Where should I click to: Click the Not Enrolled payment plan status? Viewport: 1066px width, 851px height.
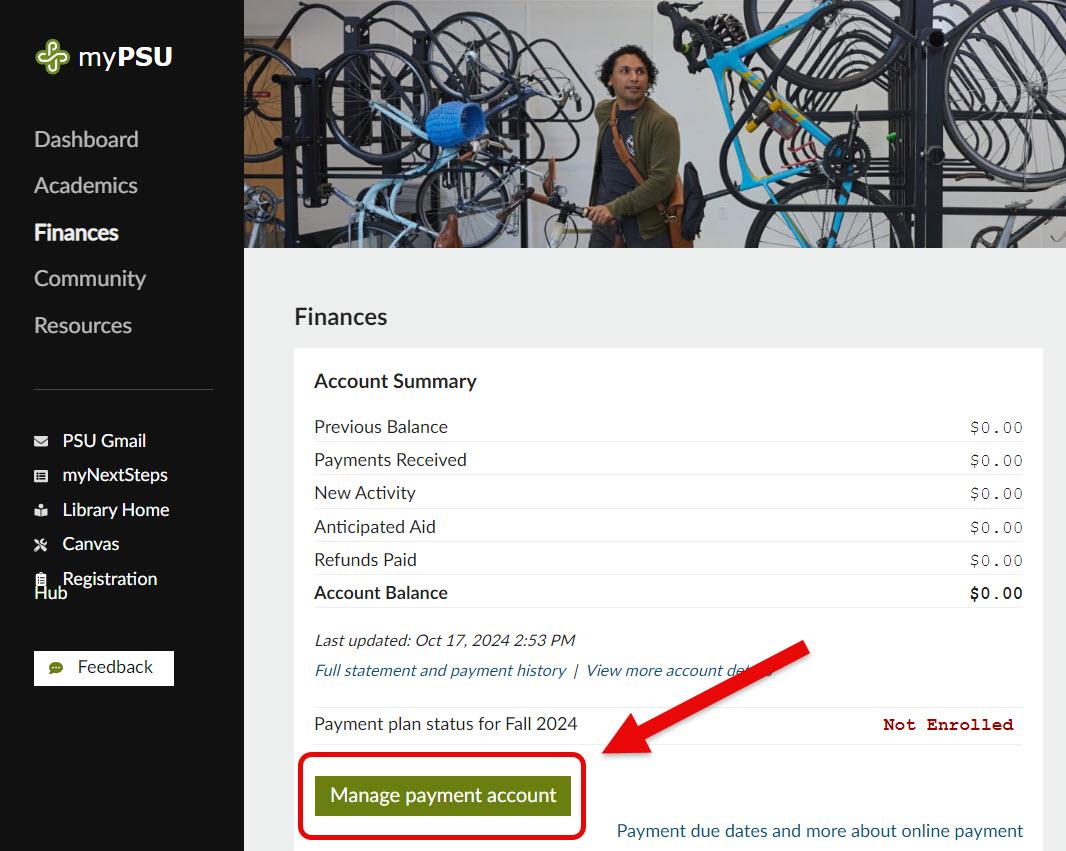[948, 724]
